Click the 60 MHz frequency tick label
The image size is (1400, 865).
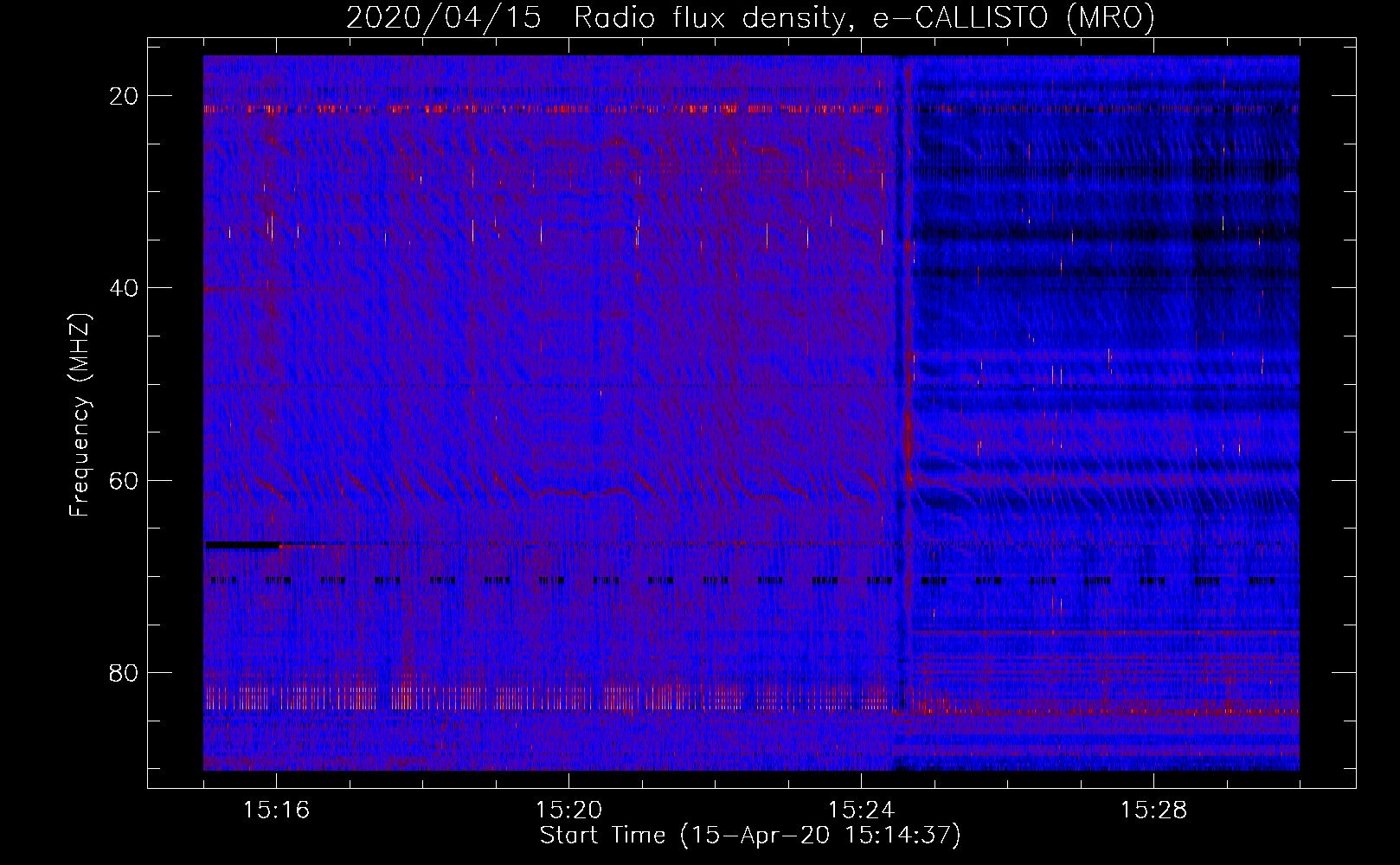click(x=124, y=480)
